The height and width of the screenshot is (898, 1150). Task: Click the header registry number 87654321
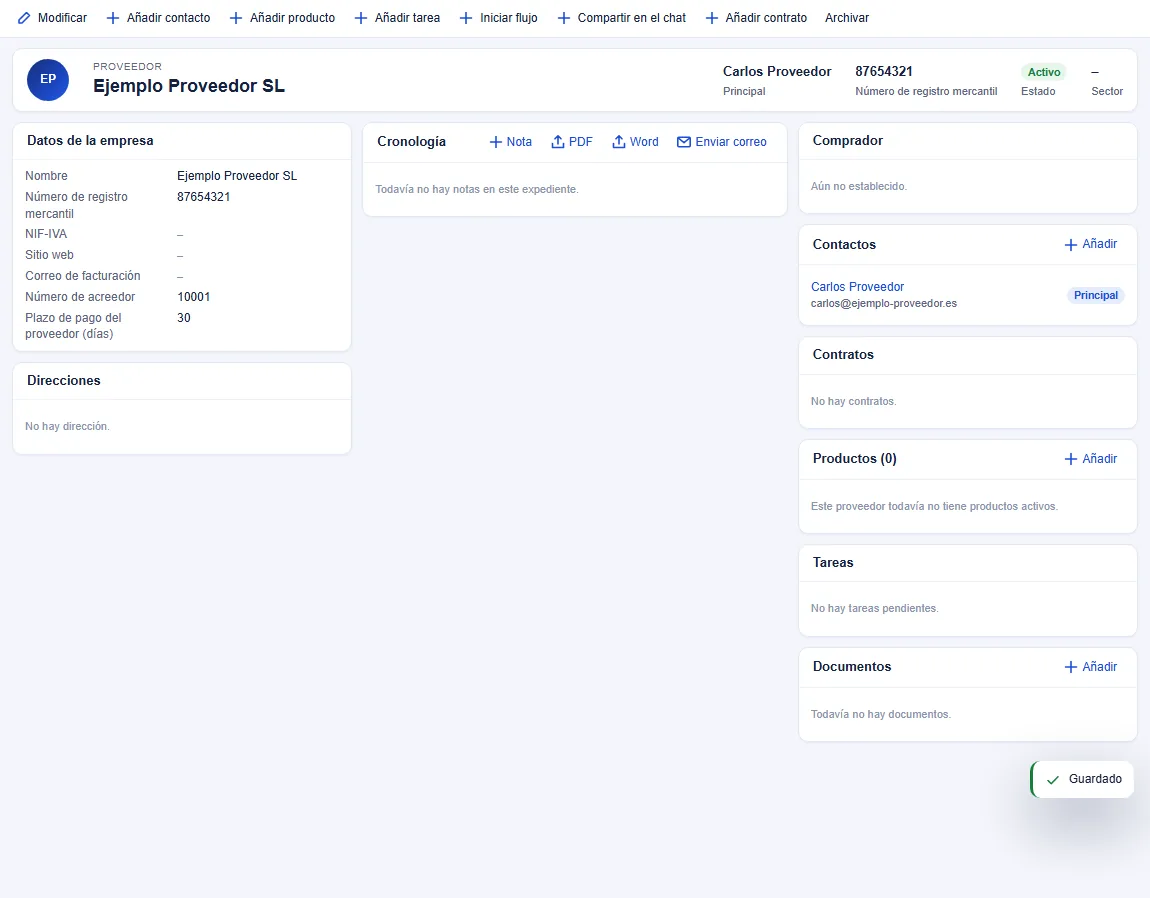884,71
